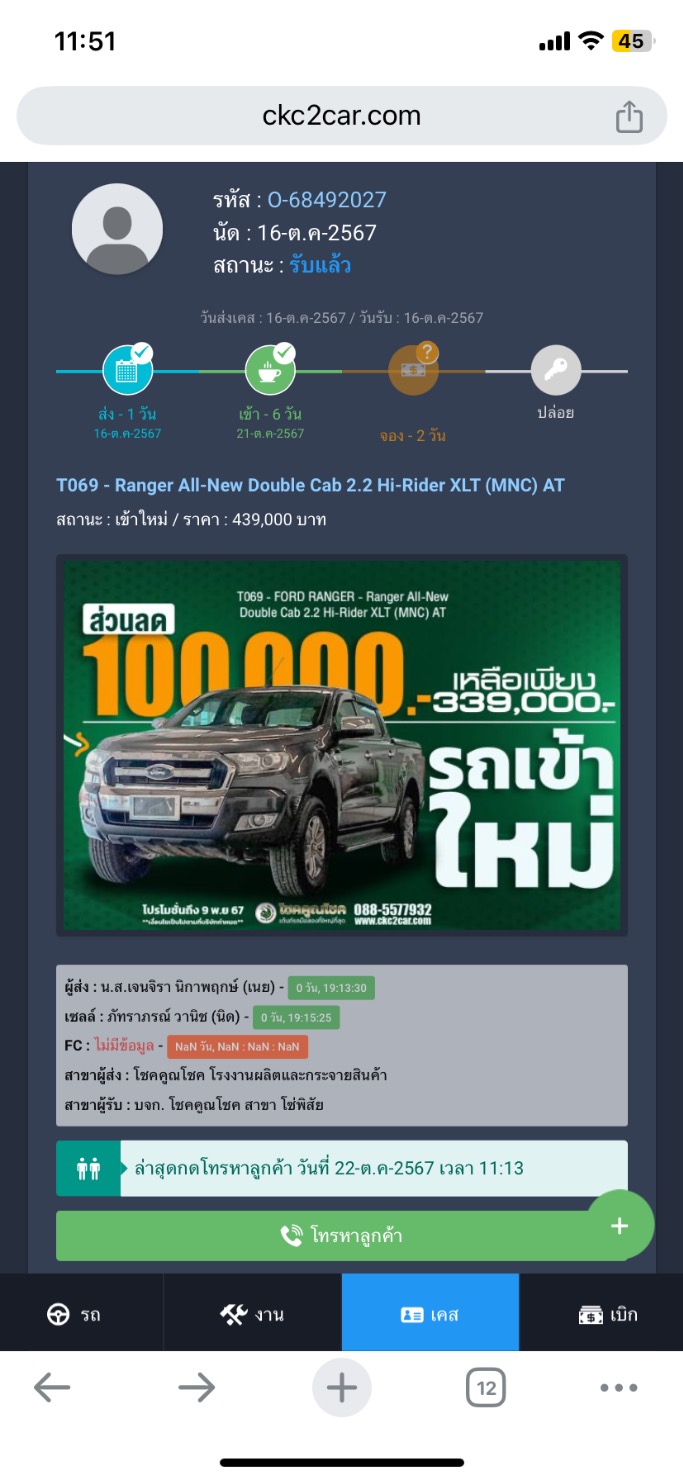683x1480 pixels.
Task: Open the browser tabs counter showing 12
Action: (x=486, y=1388)
